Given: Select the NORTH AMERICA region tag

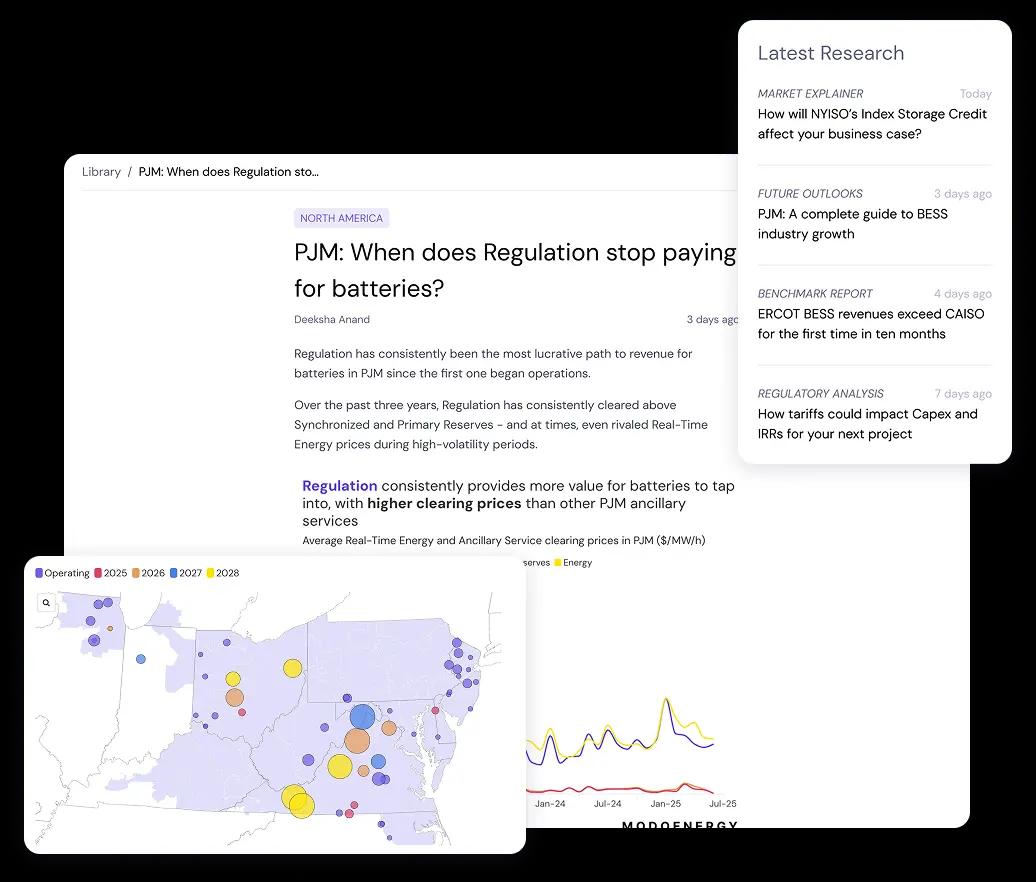Looking at the screenshot, I should click(x=339, y=217).
